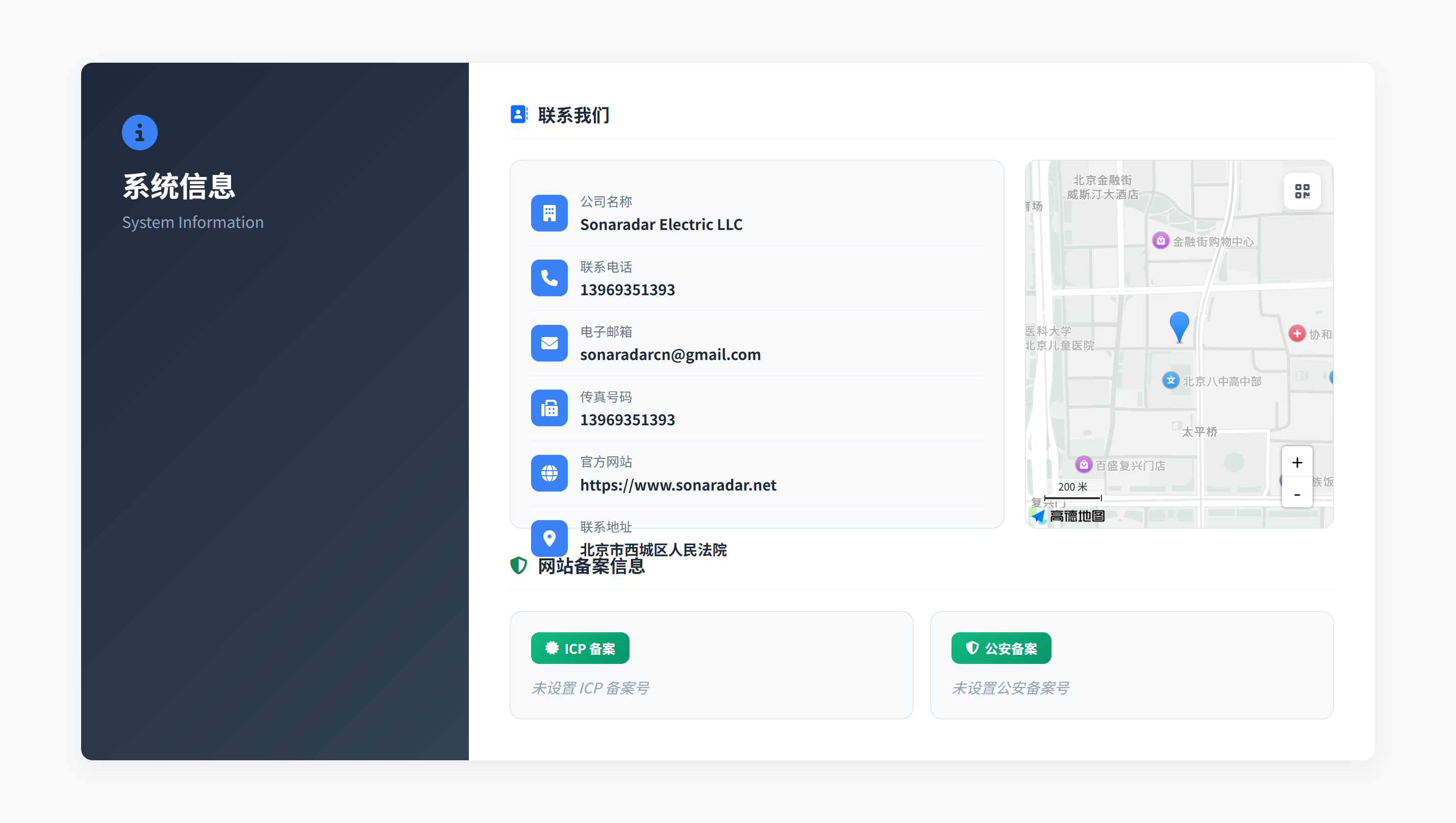Click the phone icon beside 联系电话
Screen dimensions: 1456x823
pos(548,277)
